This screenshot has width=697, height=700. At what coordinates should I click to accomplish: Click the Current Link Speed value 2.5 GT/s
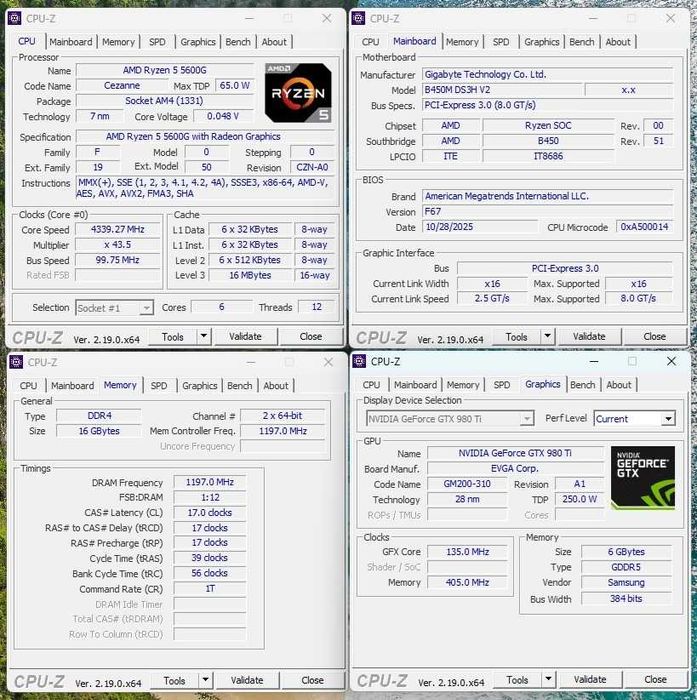tap(492, 299)
